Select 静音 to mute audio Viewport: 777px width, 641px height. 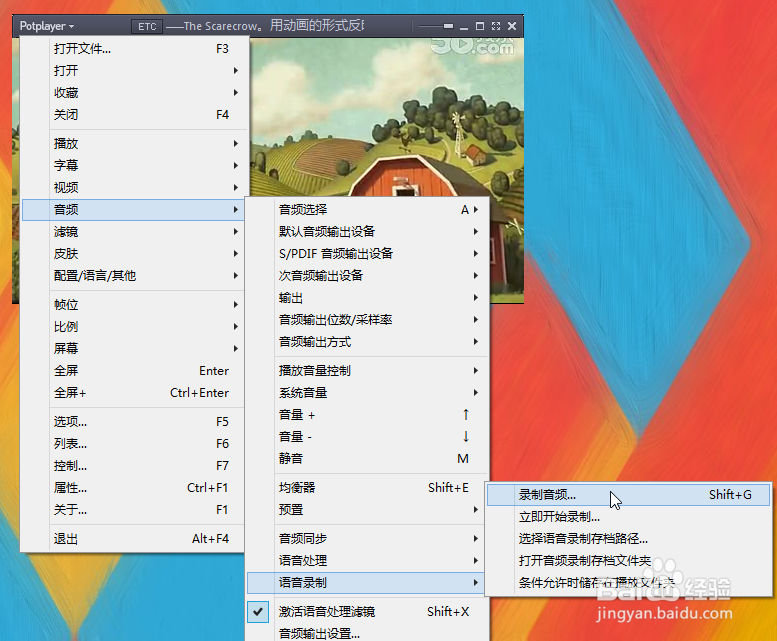click(x=367, y=459)
